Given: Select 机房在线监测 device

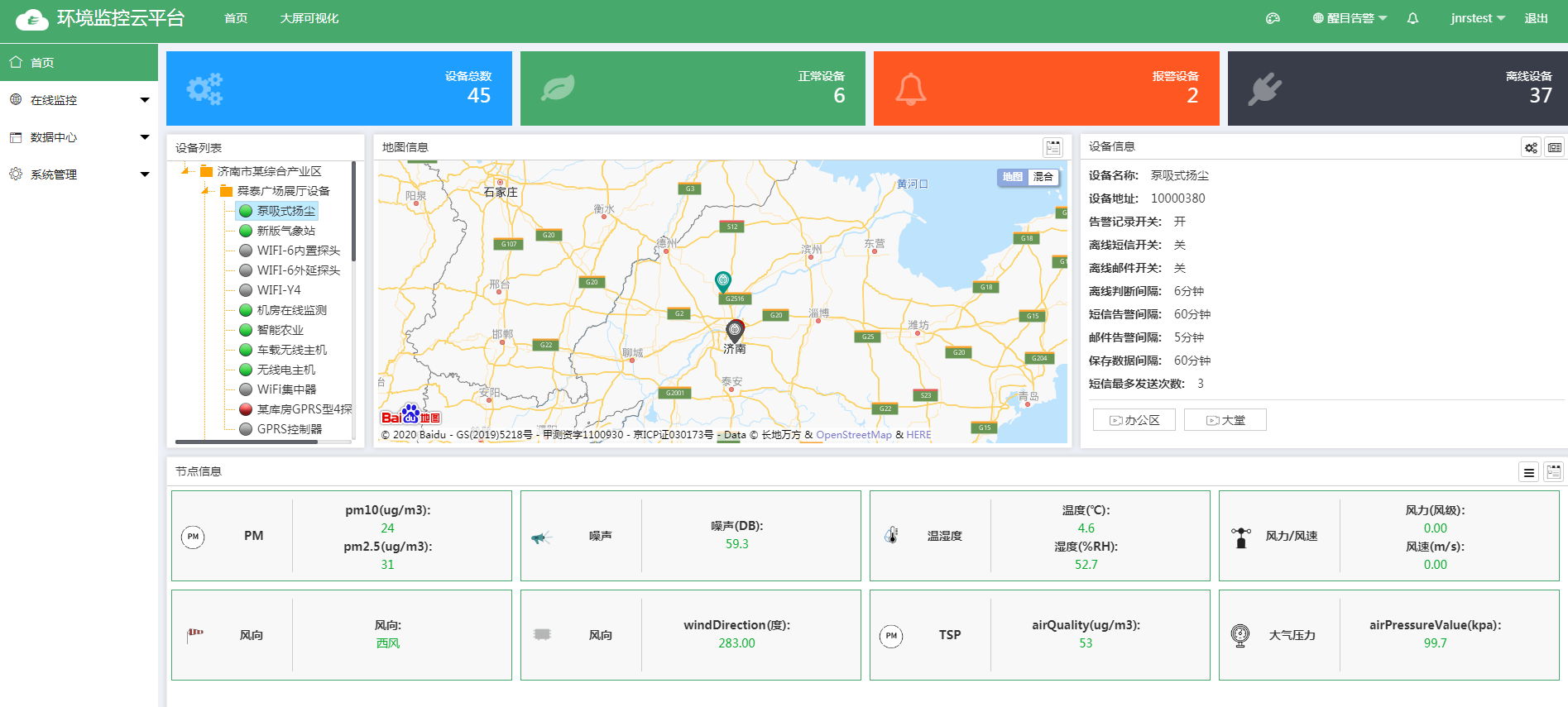Looking at the screenshot, I should click(x=283, y=310).
